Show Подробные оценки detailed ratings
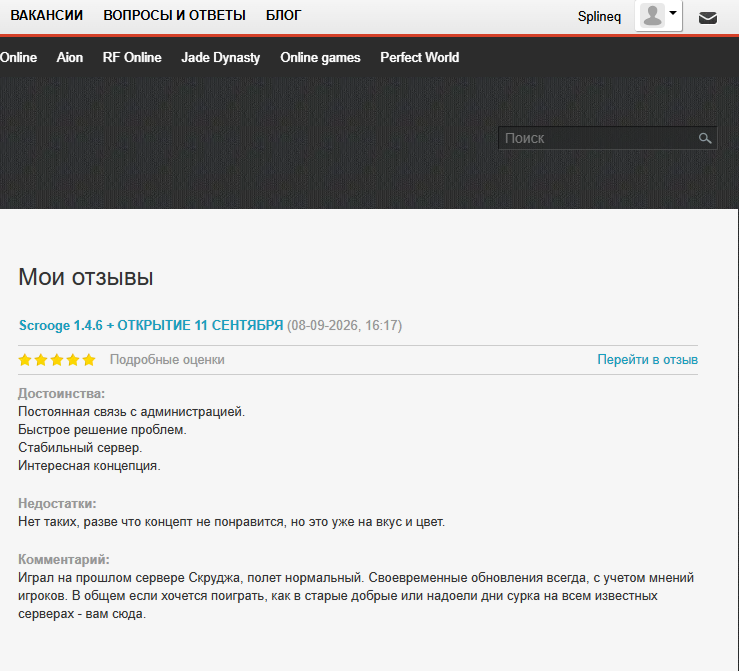 (167, 360)
